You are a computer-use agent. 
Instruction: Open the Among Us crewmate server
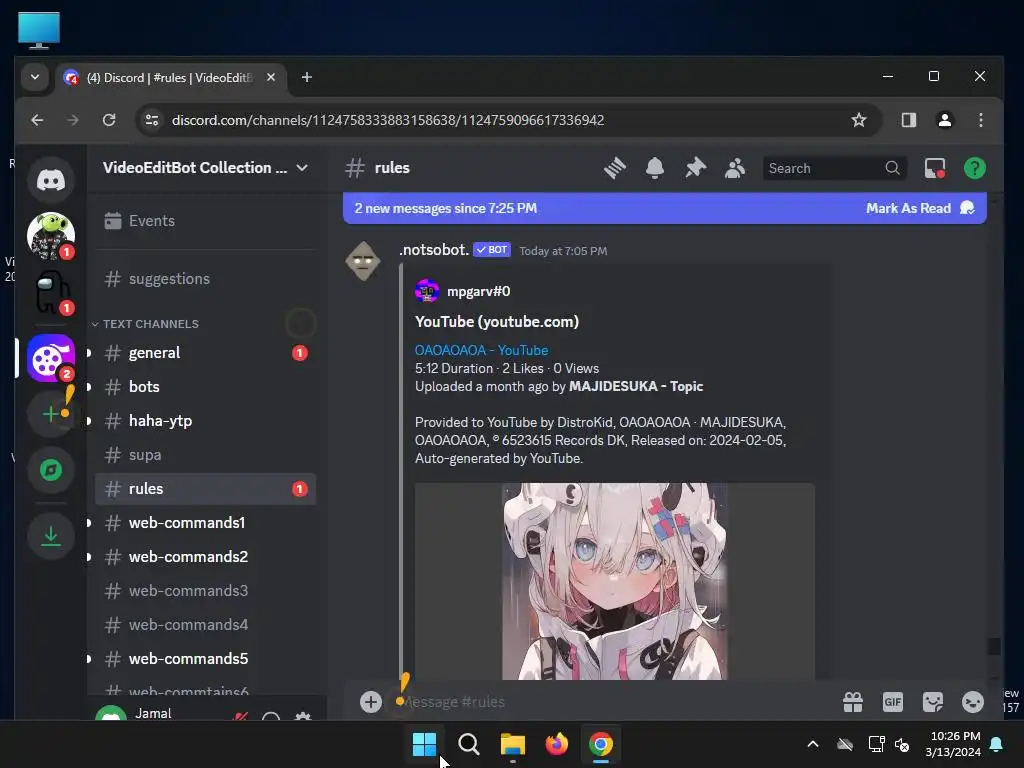(x=51, y=292)
